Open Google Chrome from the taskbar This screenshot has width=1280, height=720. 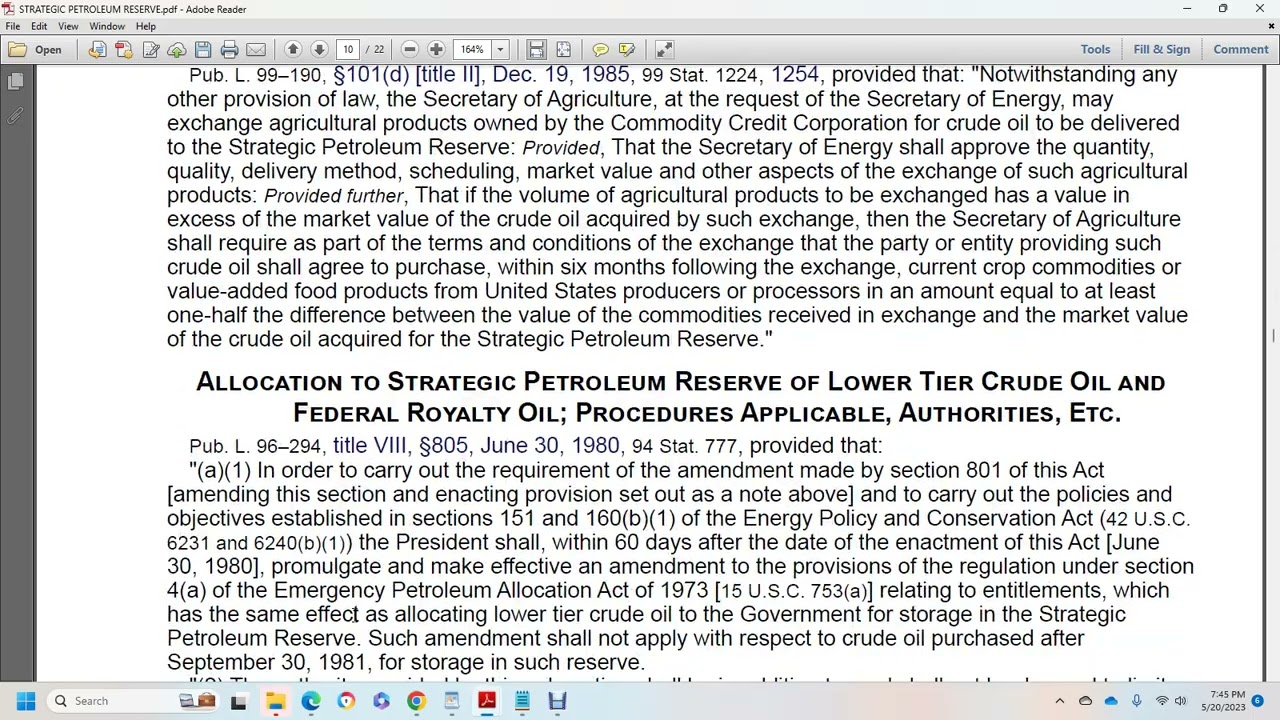(416, 701)
